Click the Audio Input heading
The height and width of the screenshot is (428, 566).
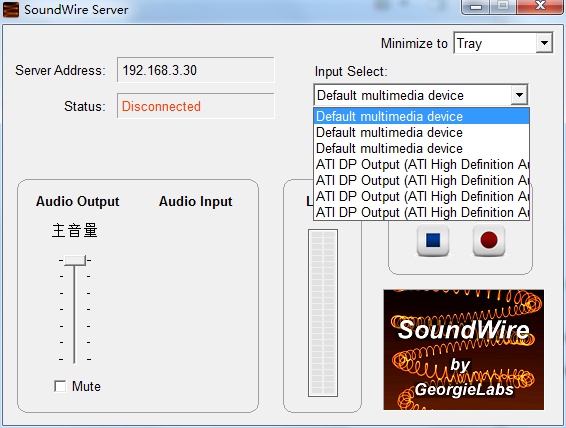point(196,201)
